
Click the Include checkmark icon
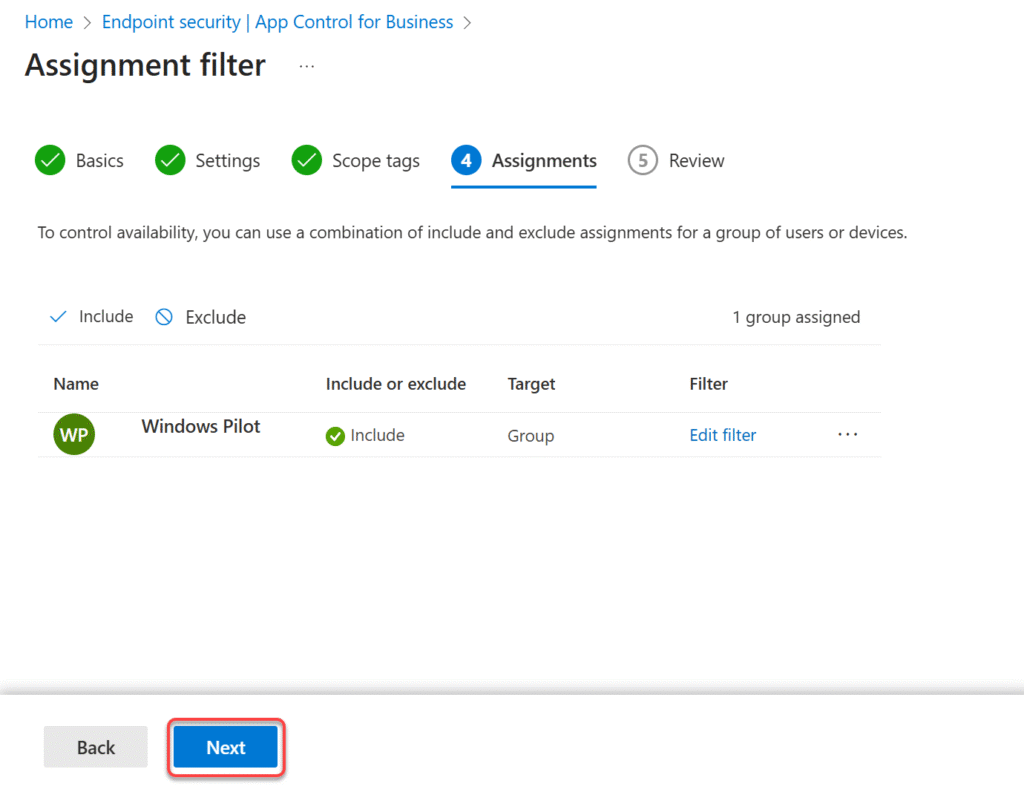click(x=58, y=317)
